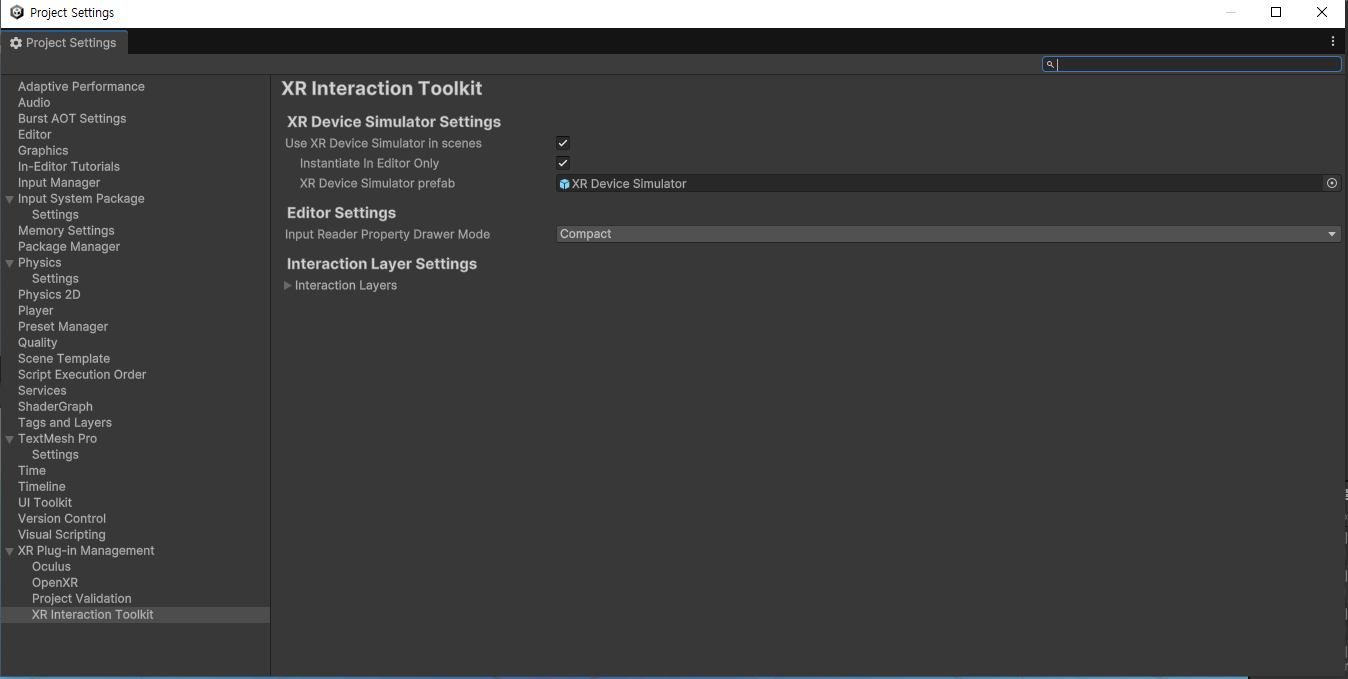Click the settings search input field

click(x=1192, y=64)
